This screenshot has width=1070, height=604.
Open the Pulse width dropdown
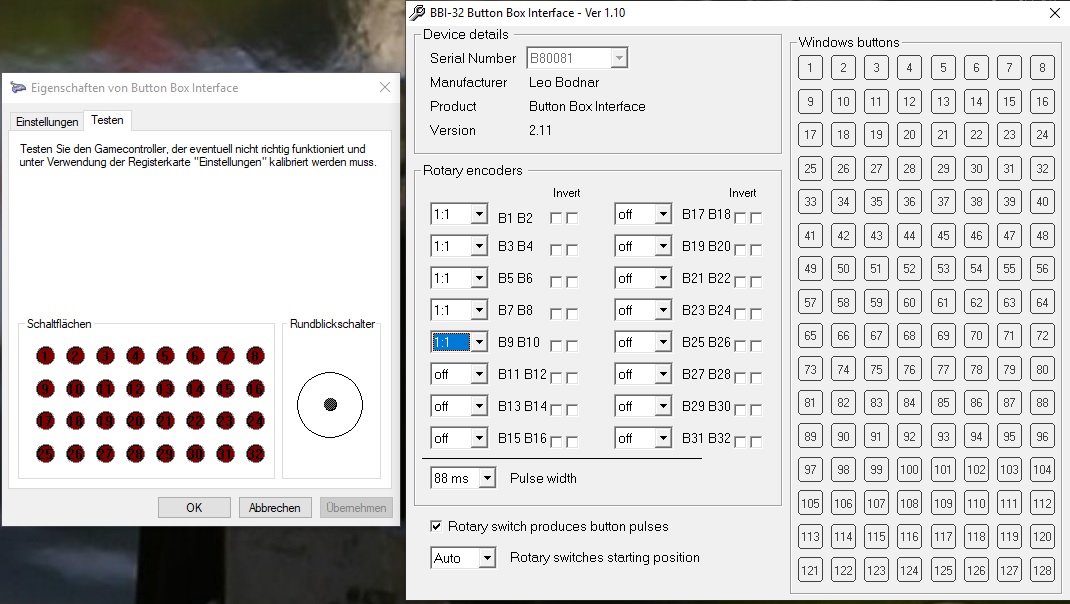(x=486, y=478)
